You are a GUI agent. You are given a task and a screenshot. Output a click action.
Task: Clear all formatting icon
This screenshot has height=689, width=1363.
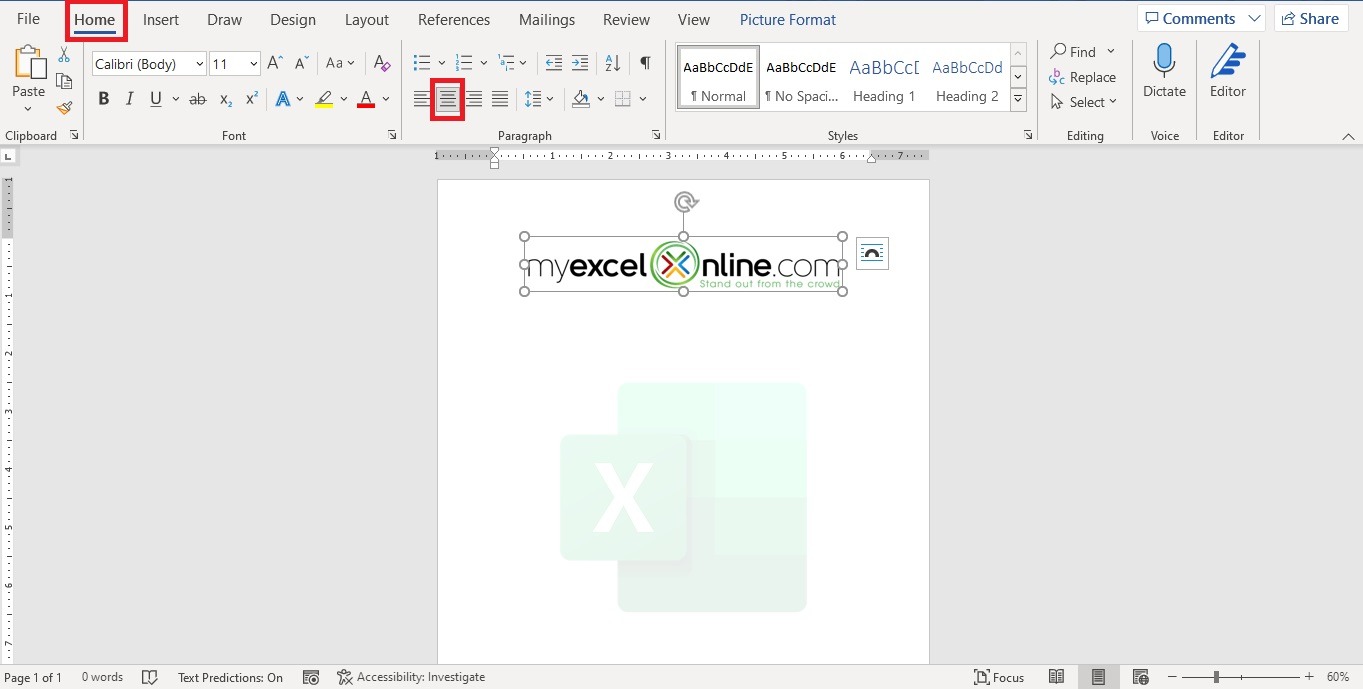point(382,63)
